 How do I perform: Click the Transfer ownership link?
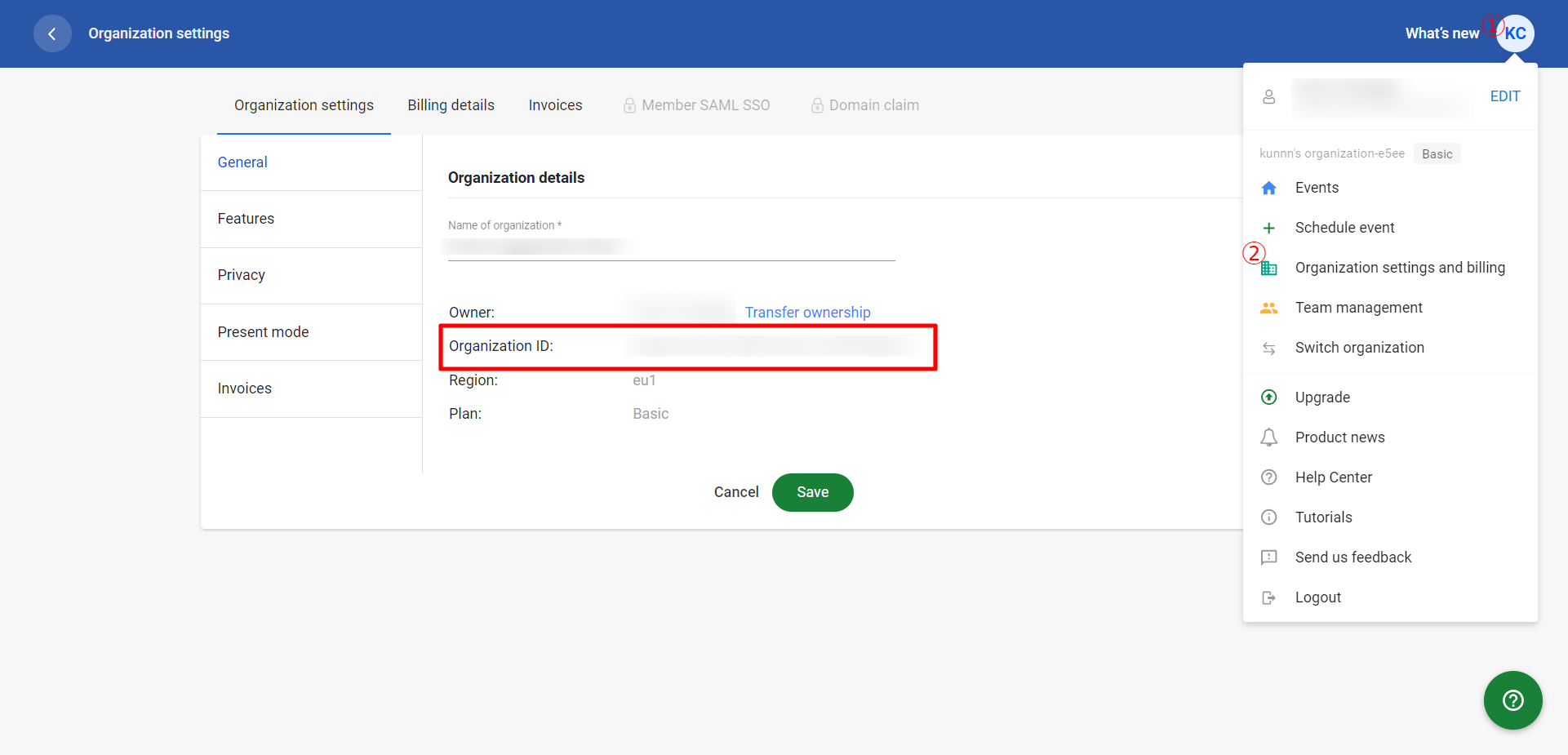coord(807,313)
